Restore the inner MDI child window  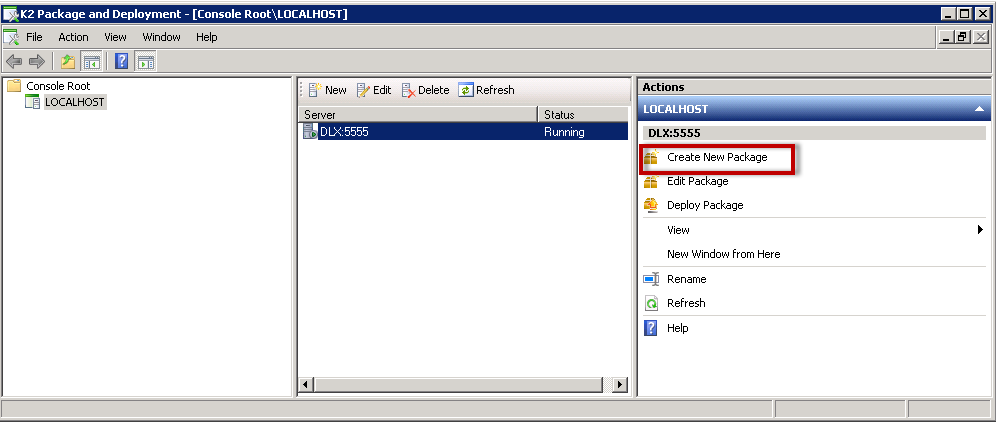point(962,37)
